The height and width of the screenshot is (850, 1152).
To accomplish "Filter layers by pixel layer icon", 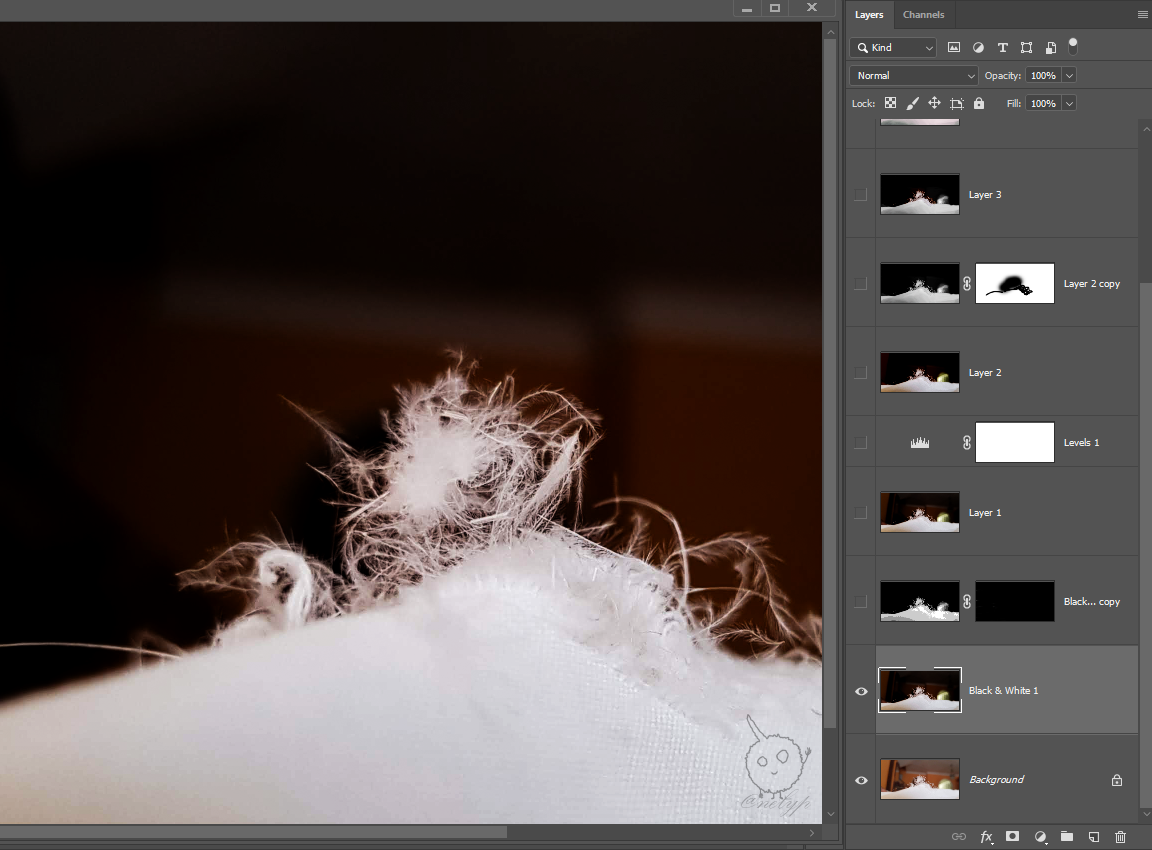I will [x=954, y=48].
